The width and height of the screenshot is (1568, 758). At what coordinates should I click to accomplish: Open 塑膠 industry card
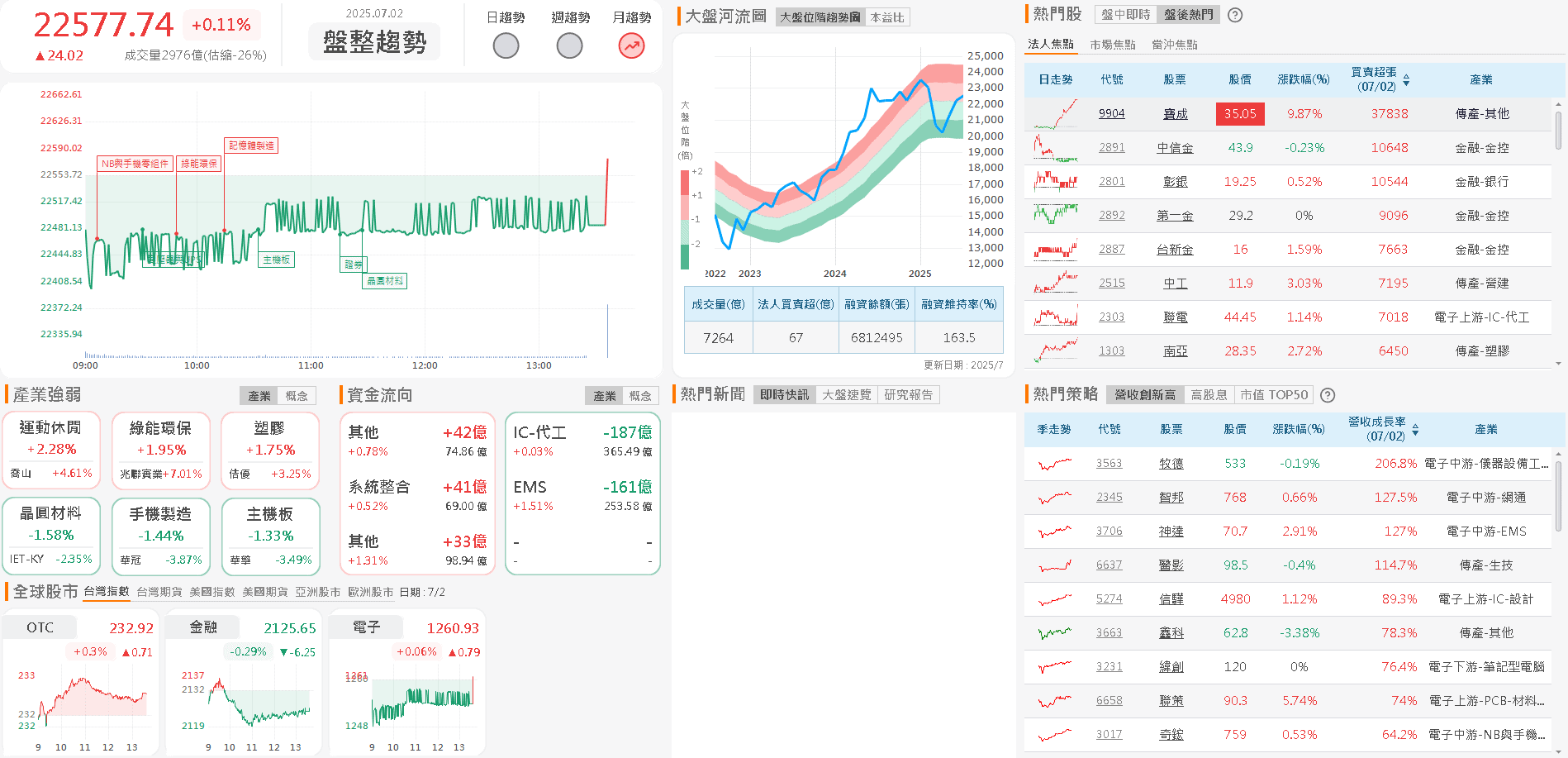click(269, 451)
